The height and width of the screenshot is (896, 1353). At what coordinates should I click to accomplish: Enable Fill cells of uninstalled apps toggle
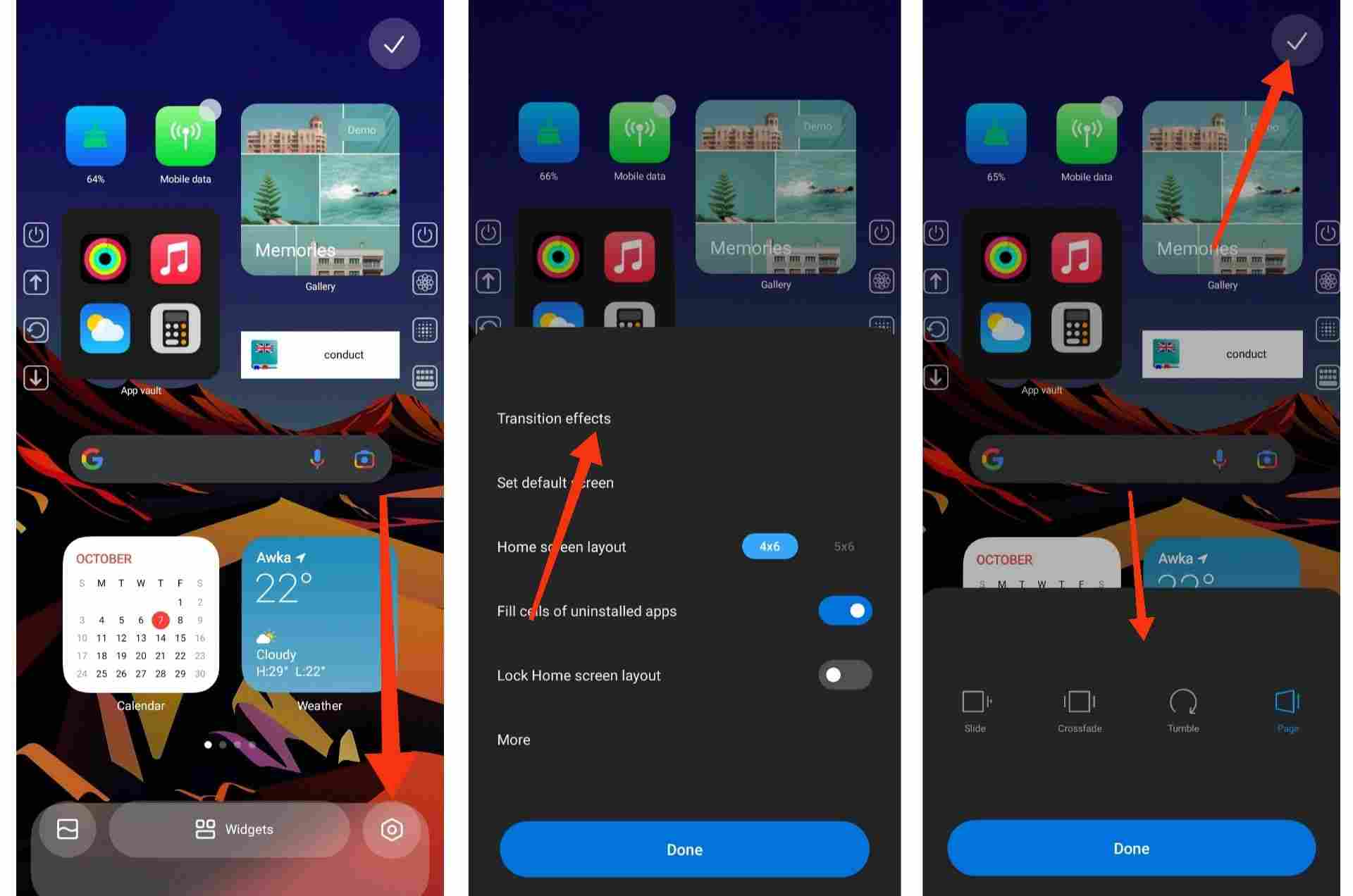(845, 610)
